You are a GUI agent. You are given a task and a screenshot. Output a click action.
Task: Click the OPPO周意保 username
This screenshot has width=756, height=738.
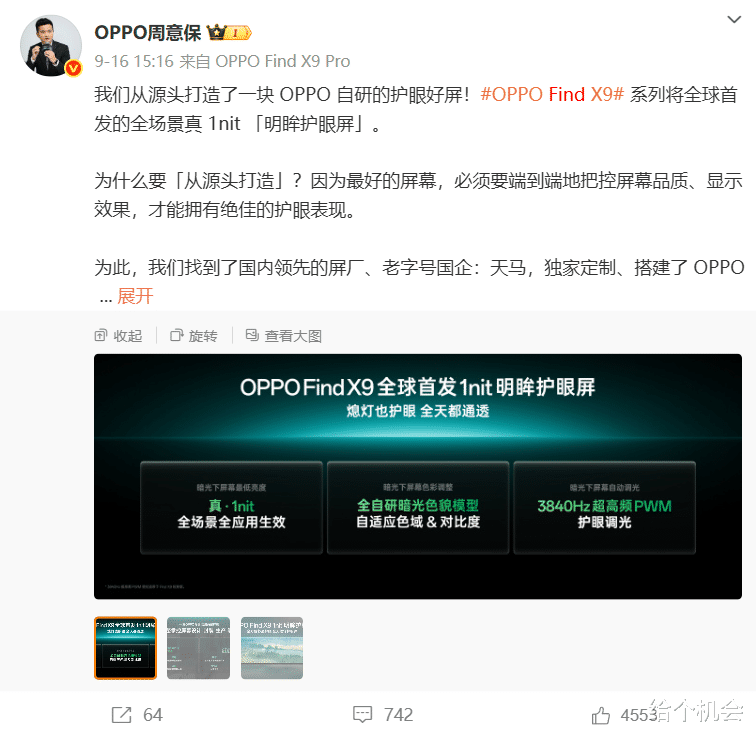148,33
